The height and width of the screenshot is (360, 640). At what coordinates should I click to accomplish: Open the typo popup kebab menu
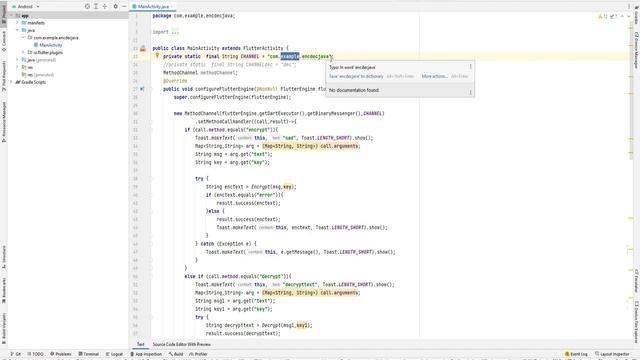click(470, 67)
